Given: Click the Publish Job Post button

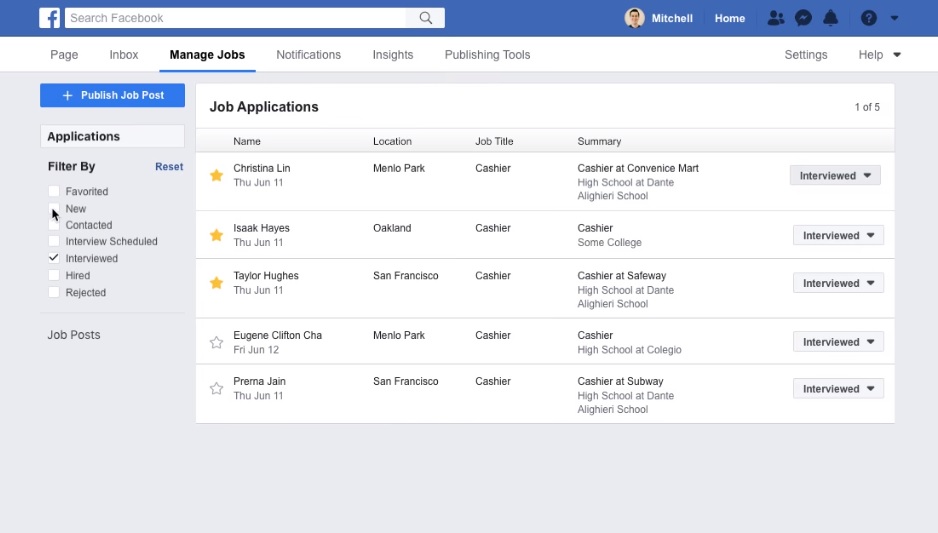Looking at the screenshot, I should pyautogui.click(x=112, y=96).
